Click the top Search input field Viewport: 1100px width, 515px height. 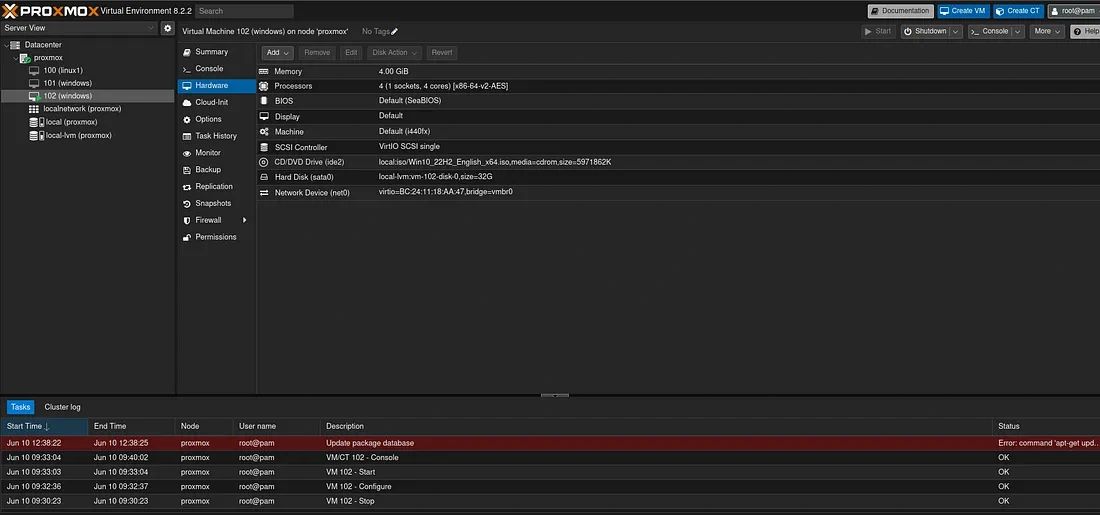click(244, 11)
